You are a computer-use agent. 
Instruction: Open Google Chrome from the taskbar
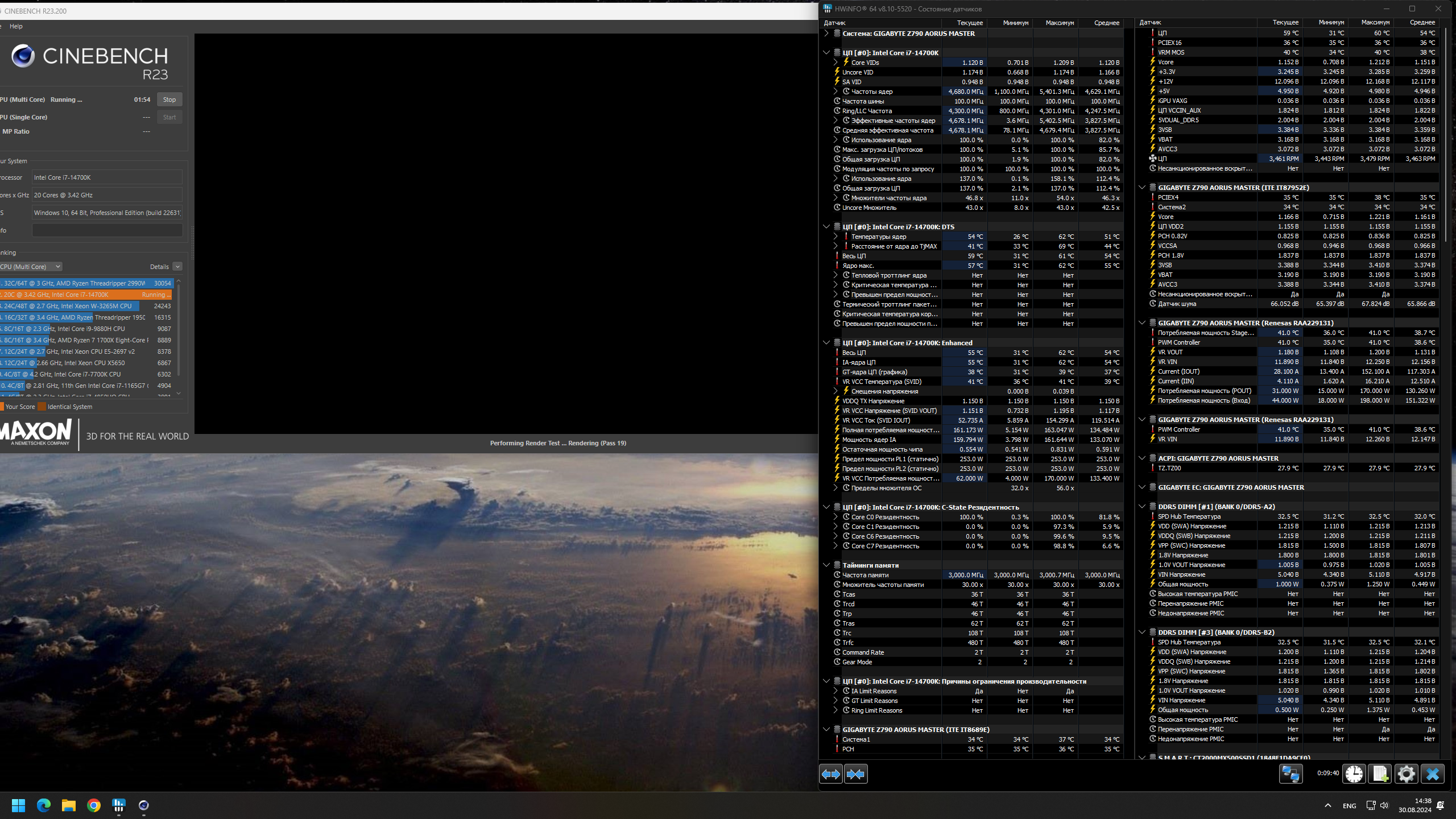coord(94,805)
